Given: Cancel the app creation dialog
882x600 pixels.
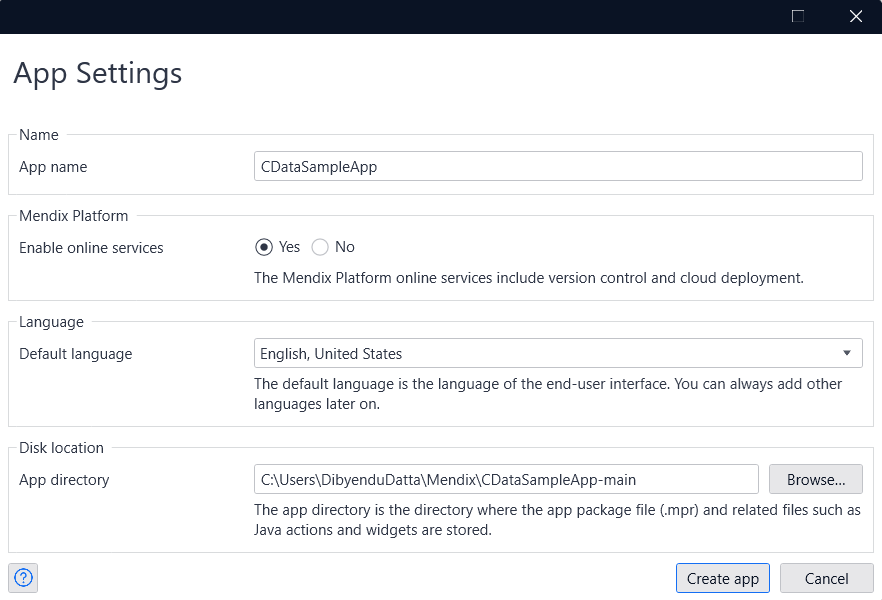Looking at the screenshot, I should click(826, 578).
